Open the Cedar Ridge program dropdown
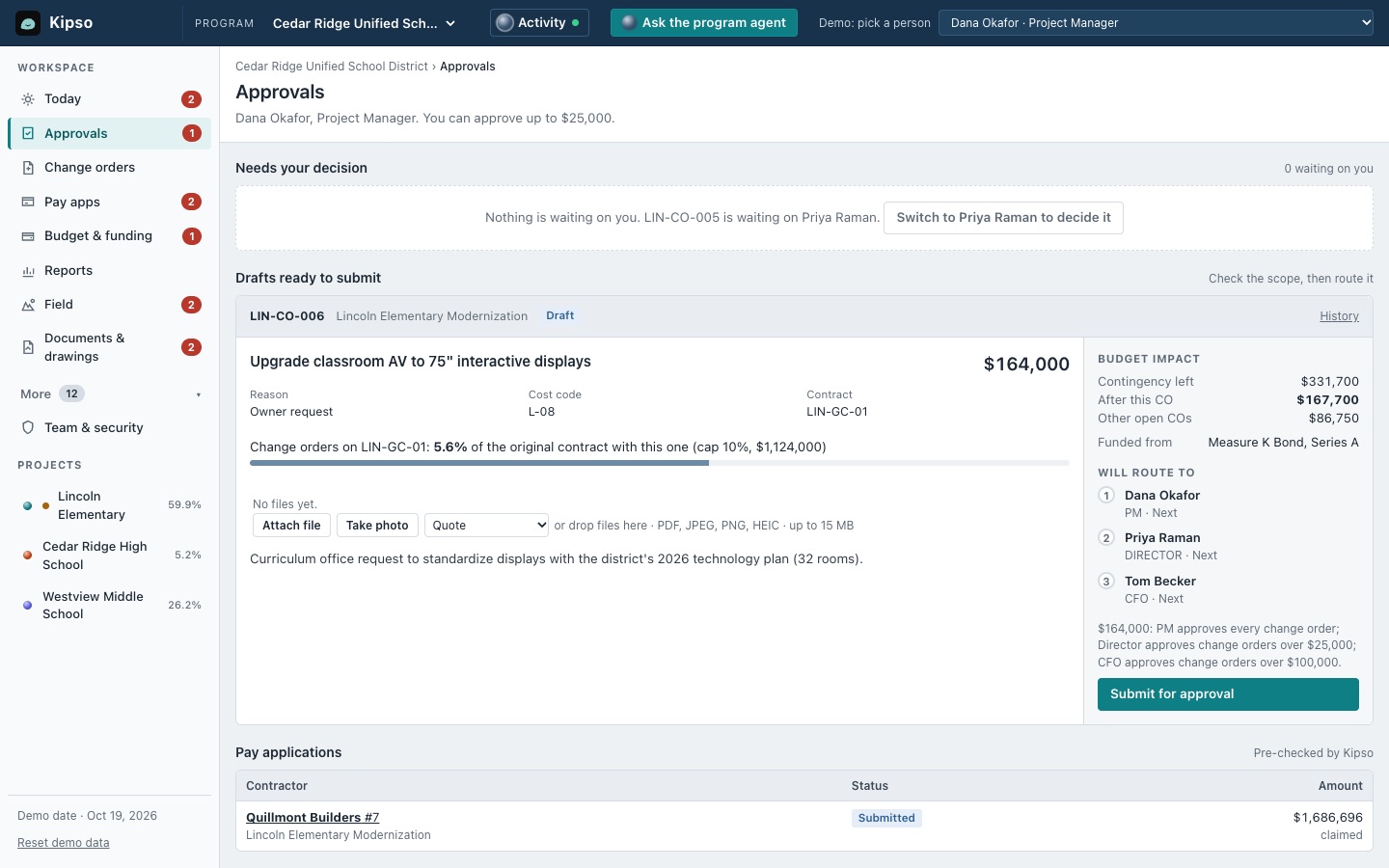This screenshot has width=1389, height=868. [364, 23]
